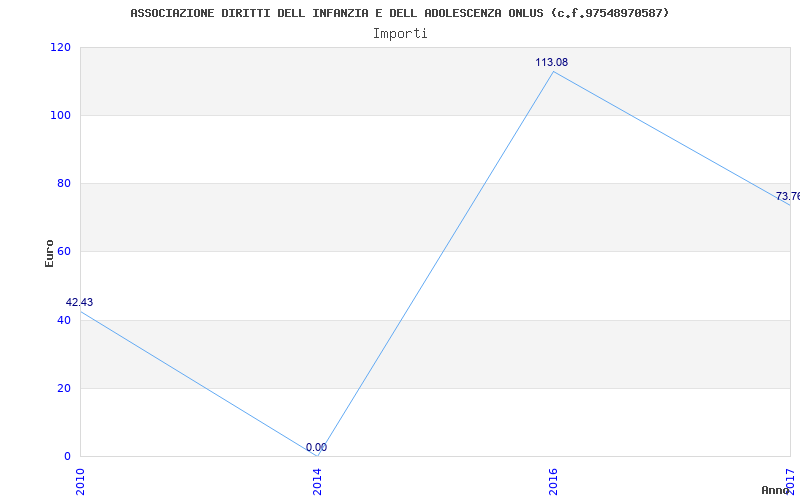Click the chart title with c.f.97548970587

tap(399, 13)
